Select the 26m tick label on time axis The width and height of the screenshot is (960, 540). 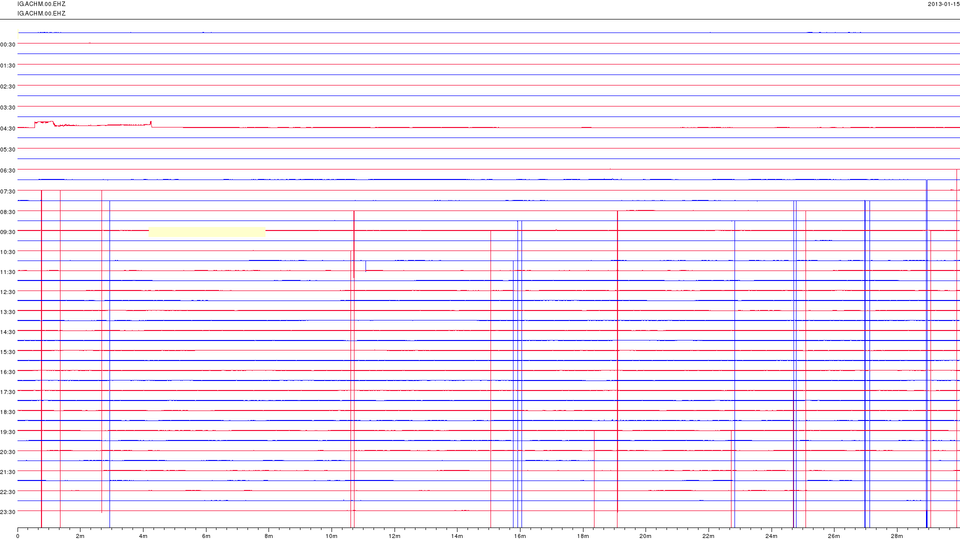click(834, 536)
